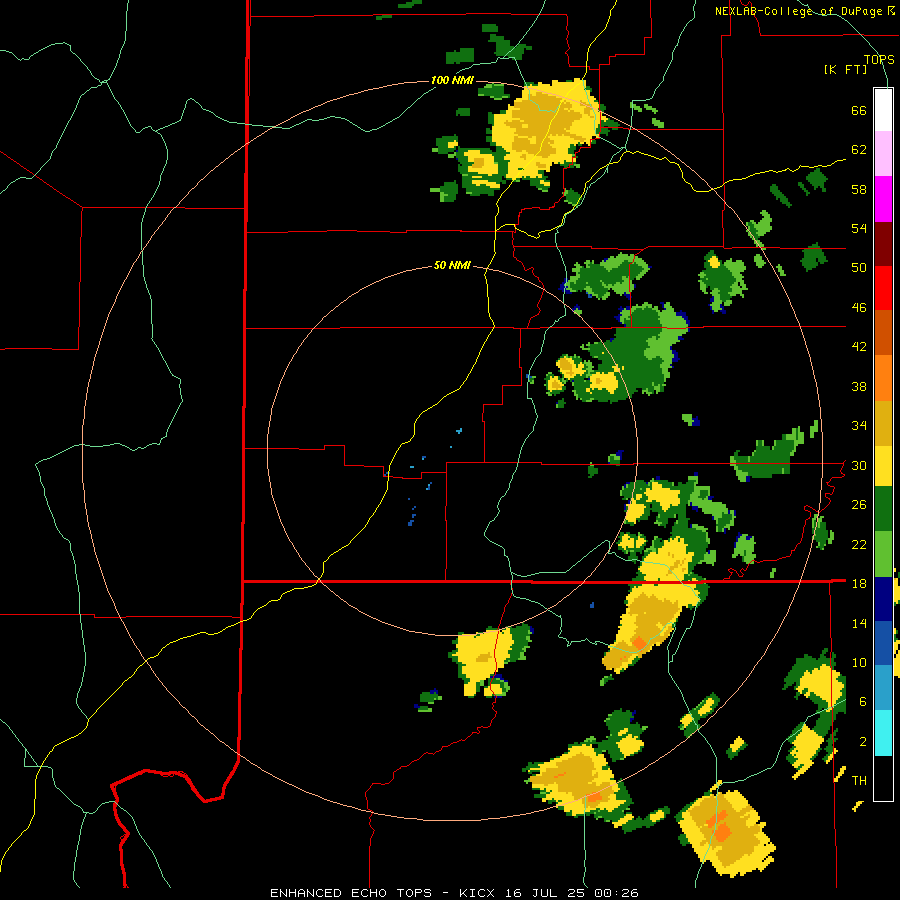Select the light blue scale swatch
This screenshot has width=900, height=900.
click(883, 688)
